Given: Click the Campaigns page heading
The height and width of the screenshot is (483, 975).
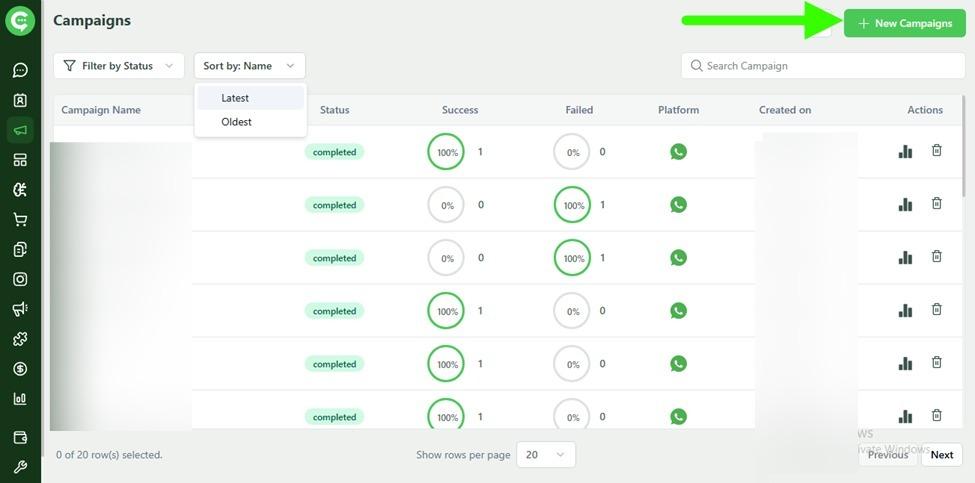Looking at the screenshot, I should click(x=92, y=21).
